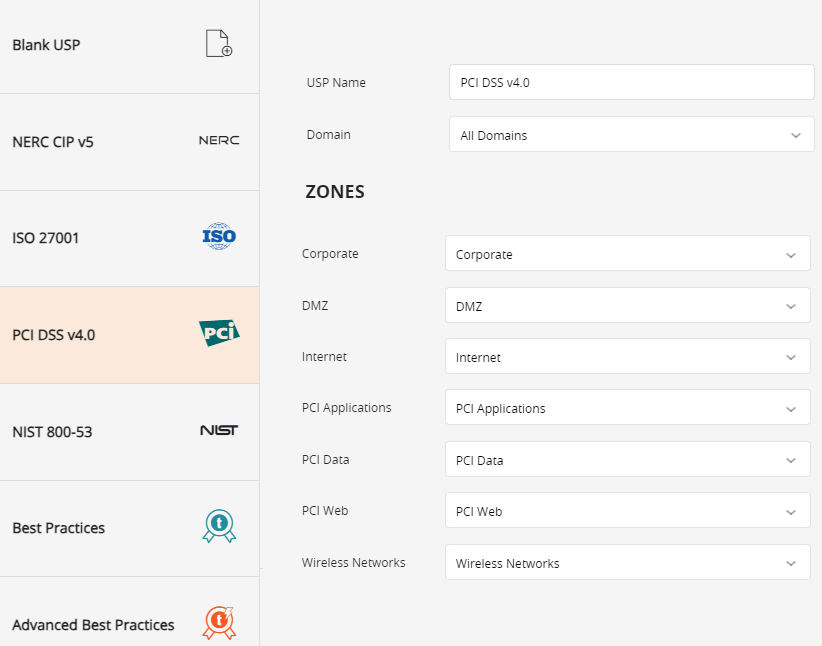Expand the Internet zone dropdown
The width and height of the screenshot is (822, 646).
(x=627, y=357)
